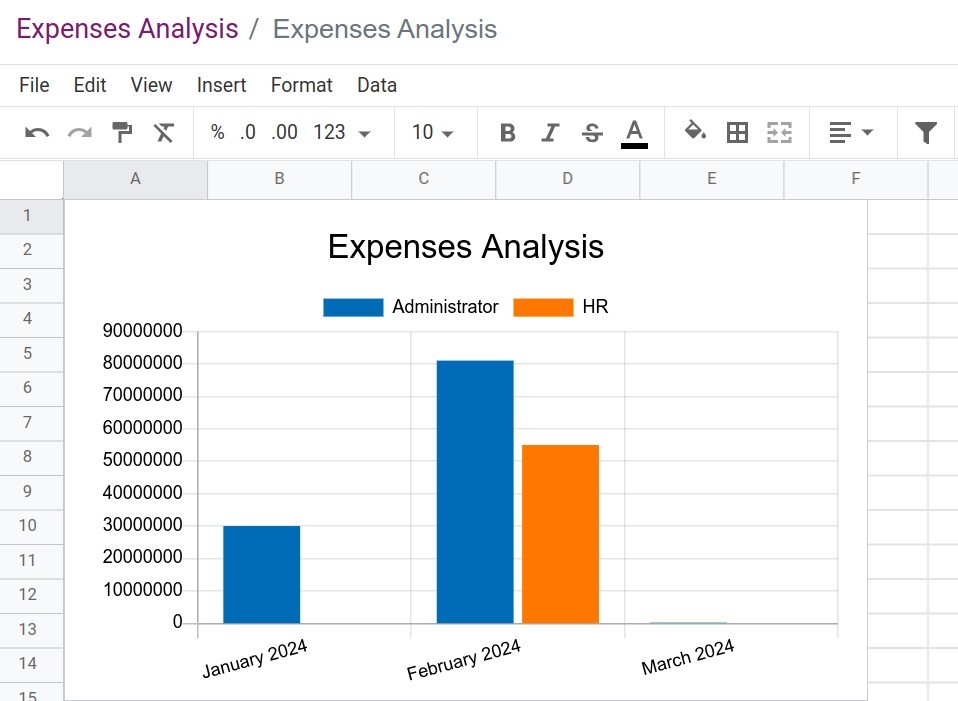Select column E header
Viewport: 958px width, 701px height.
(x=712, y=179)
